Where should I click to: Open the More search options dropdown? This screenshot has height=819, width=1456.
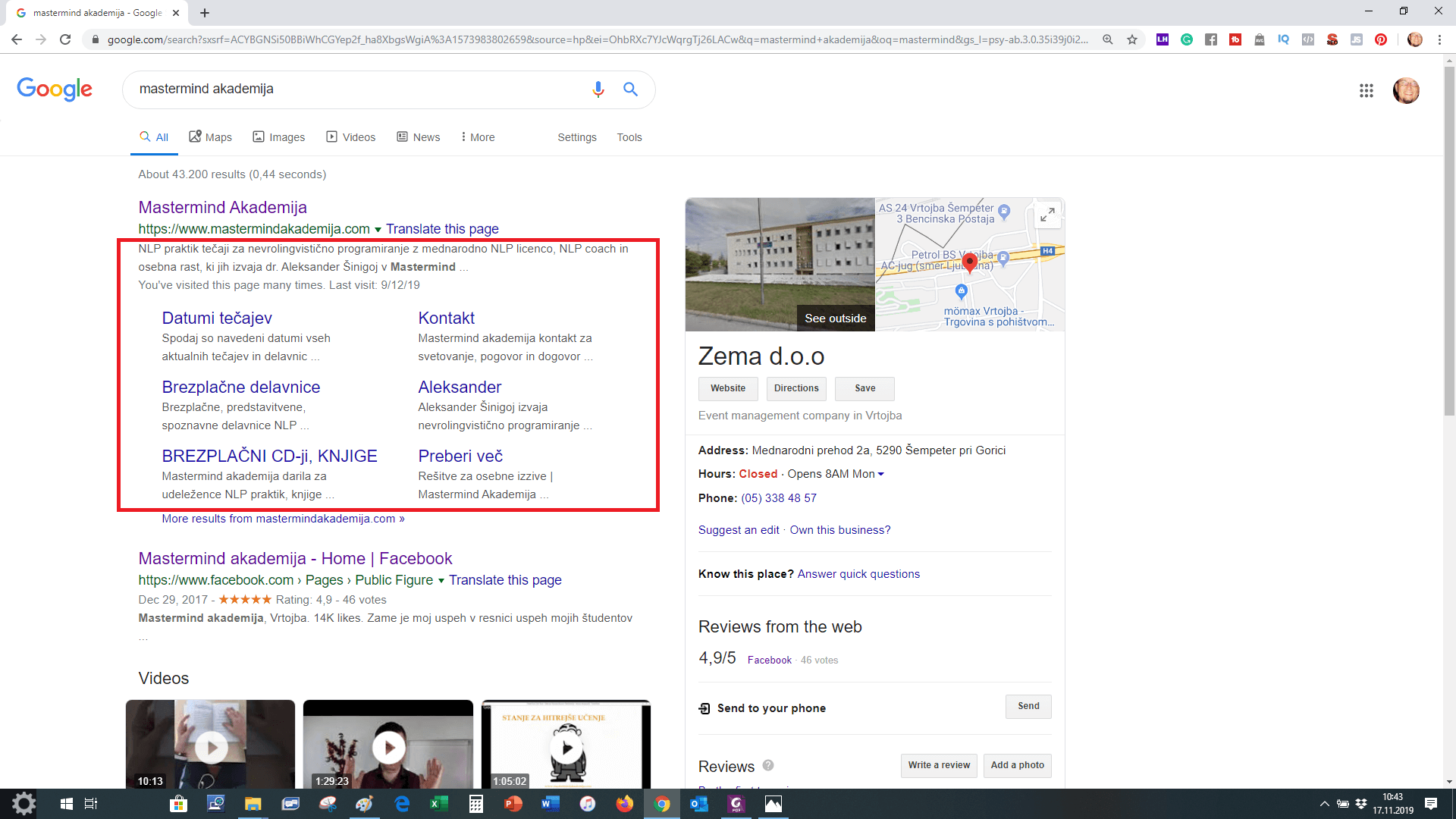click(478, 137)
